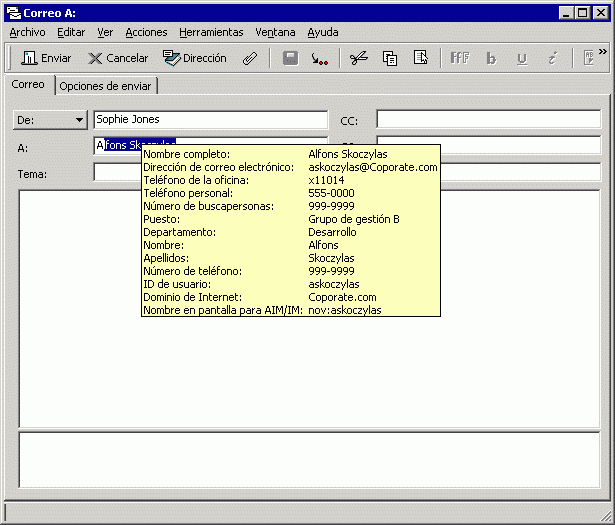Open the Herramientas menu
The image size is (615, 525).
(x=211, y=32)
